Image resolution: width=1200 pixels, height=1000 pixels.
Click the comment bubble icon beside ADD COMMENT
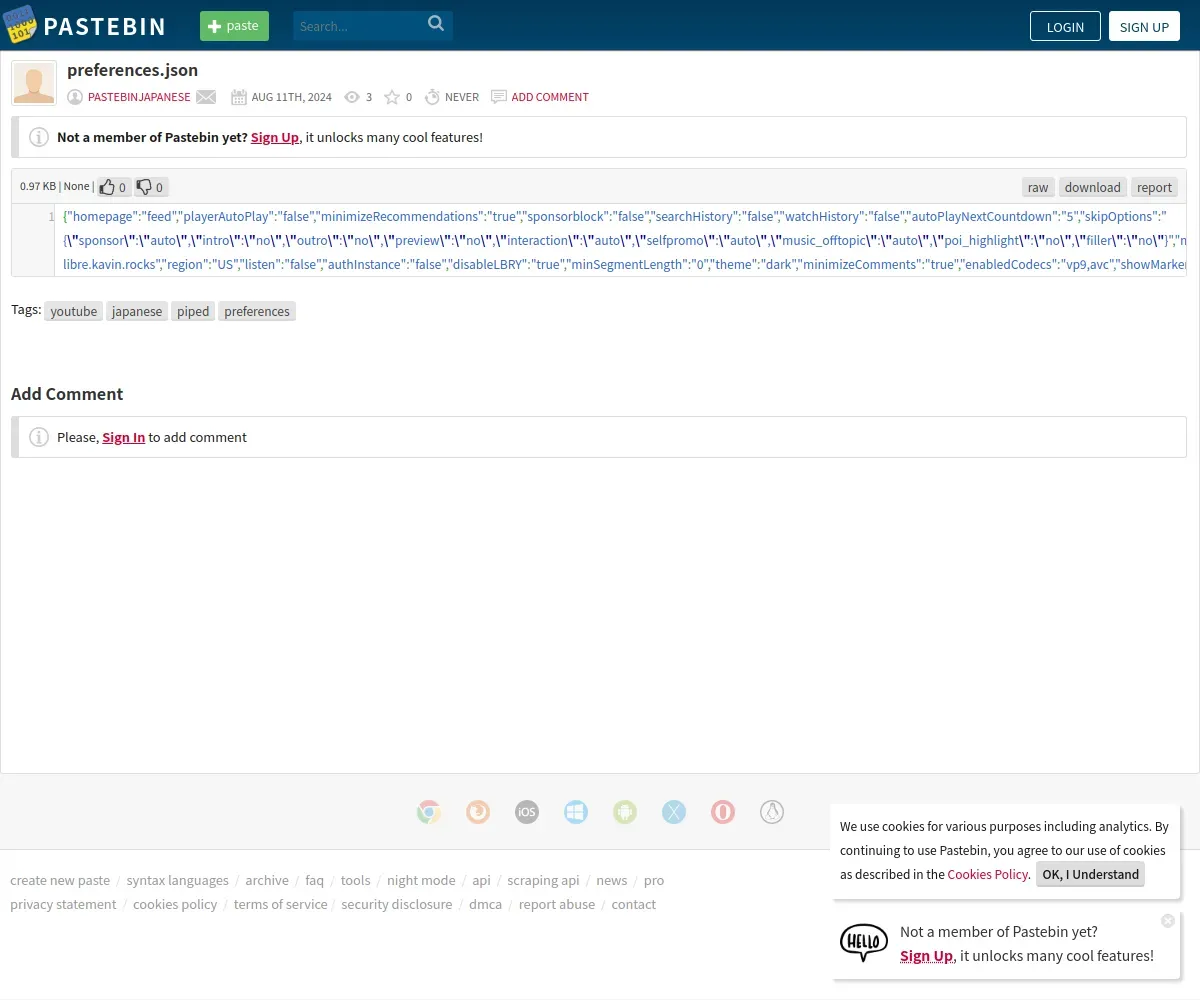click(x=499, y=97)
